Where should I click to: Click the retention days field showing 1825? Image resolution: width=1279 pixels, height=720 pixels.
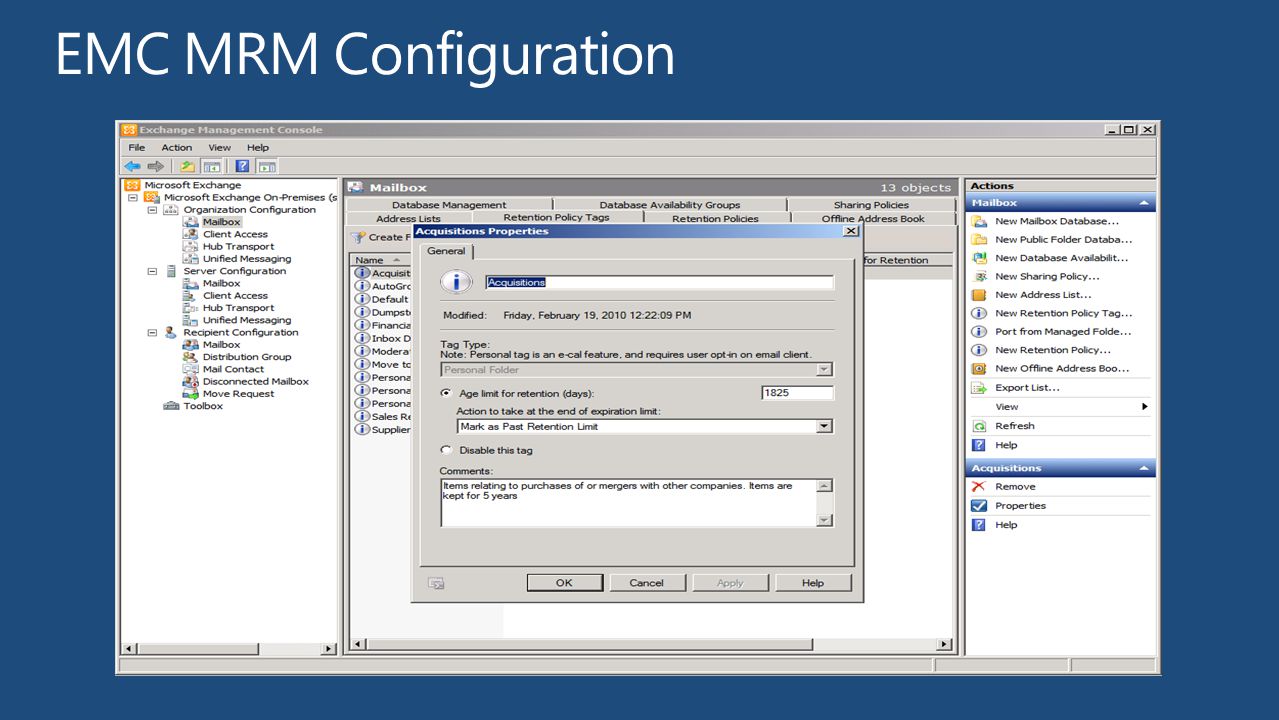click(797, 393)
